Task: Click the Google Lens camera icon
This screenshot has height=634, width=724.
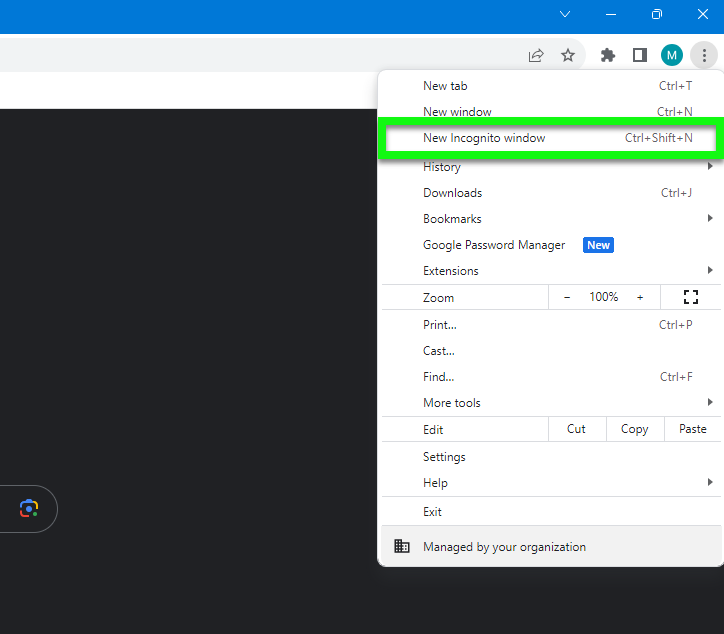Action: pos(29,508)
